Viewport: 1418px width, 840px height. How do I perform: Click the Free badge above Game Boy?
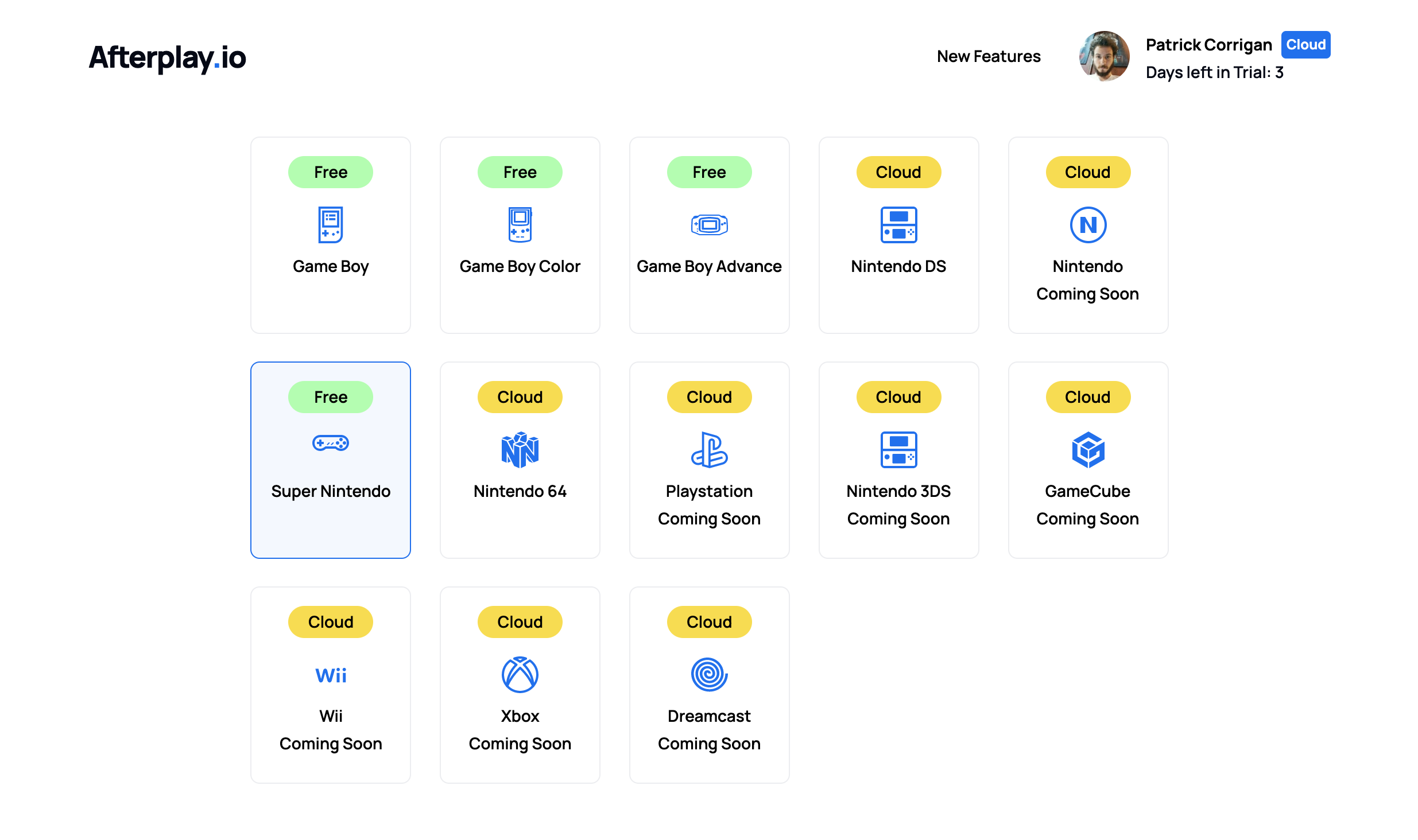pos(331,172)
